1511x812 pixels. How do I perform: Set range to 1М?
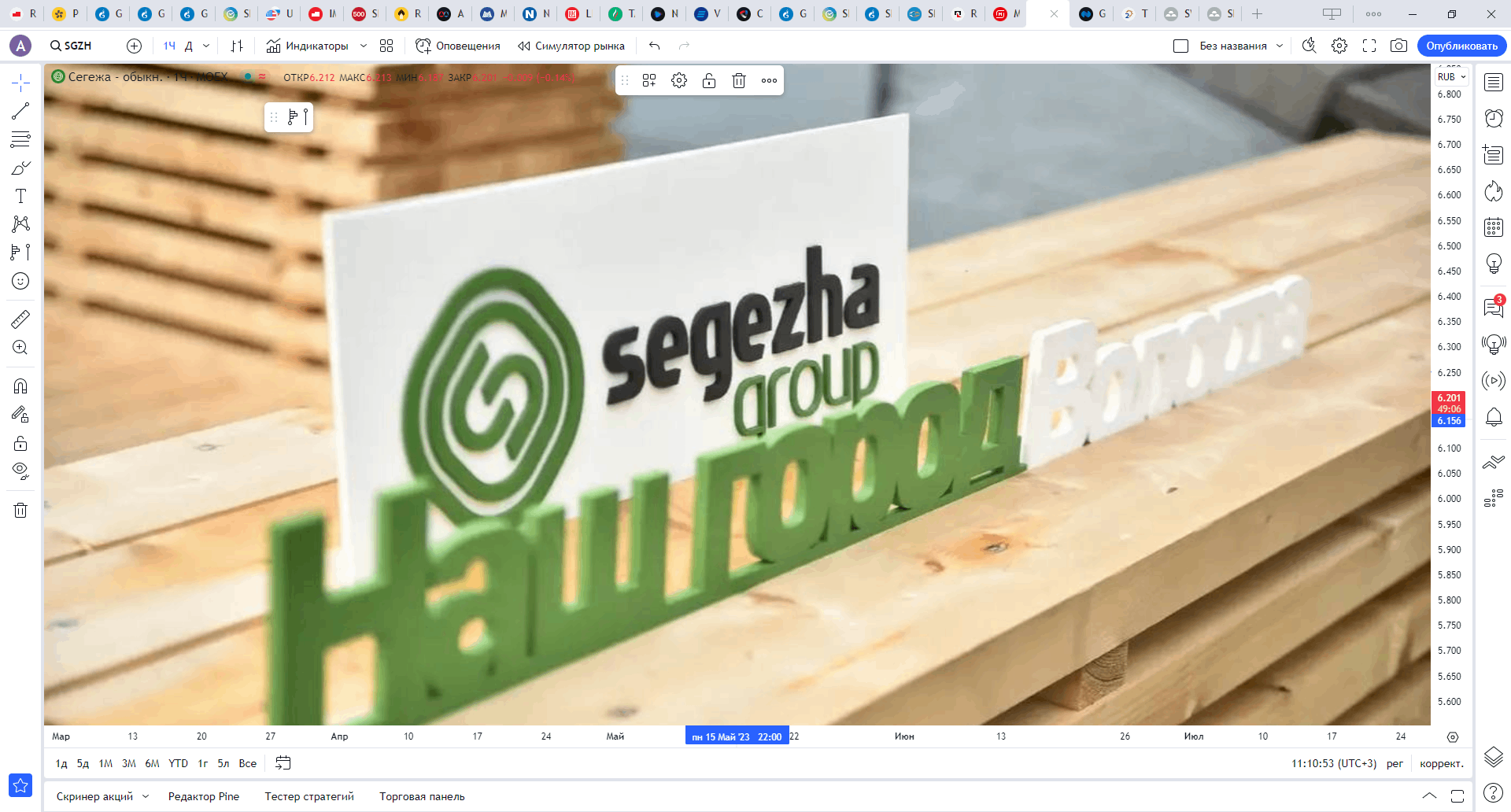pyautogui.click(x=105, y=763)
